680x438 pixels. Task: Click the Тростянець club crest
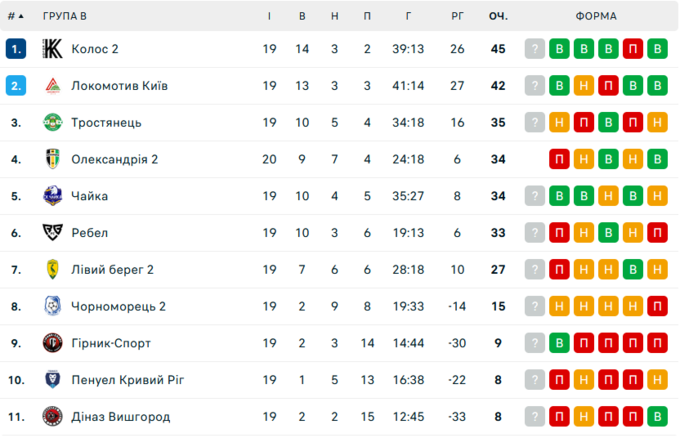(53, 123)
